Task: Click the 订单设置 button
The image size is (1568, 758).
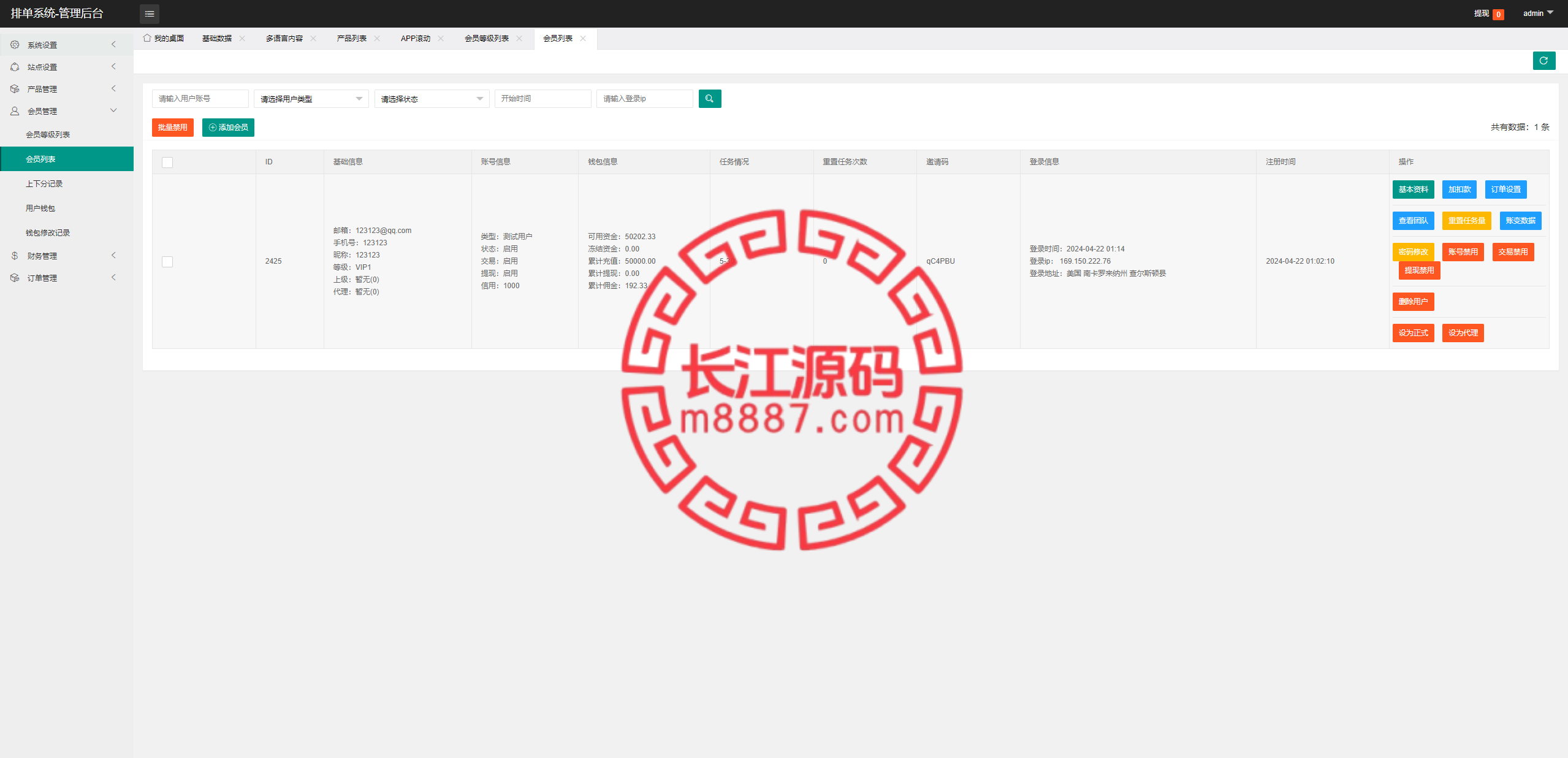Action: pos(1506,189)
